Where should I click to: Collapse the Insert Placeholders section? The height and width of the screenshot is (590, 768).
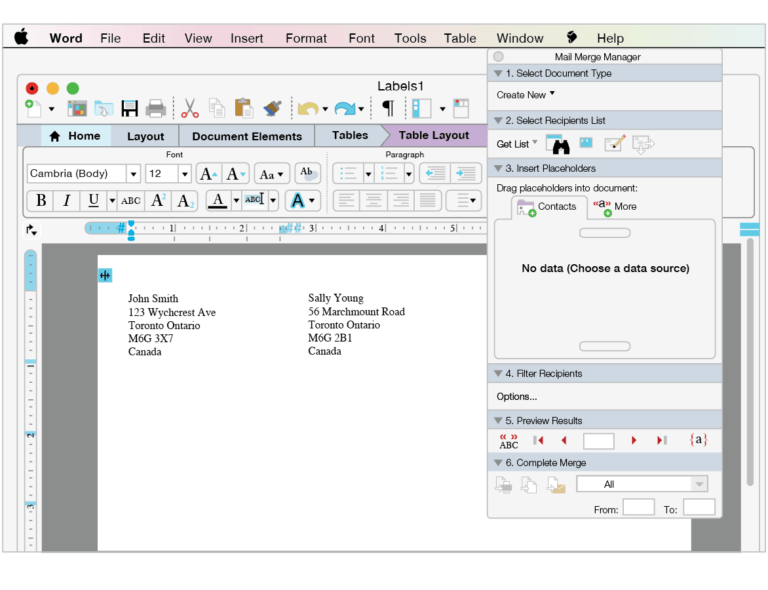click(x=498, y=168)
